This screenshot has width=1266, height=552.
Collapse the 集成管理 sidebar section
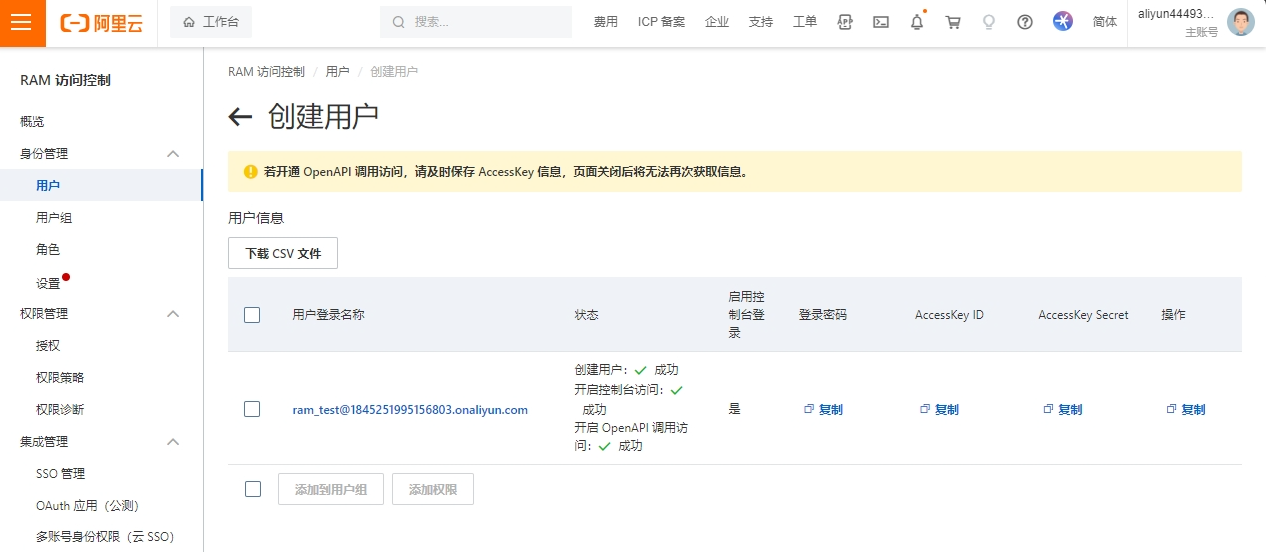pyautogui.click(x=173, y=442)
